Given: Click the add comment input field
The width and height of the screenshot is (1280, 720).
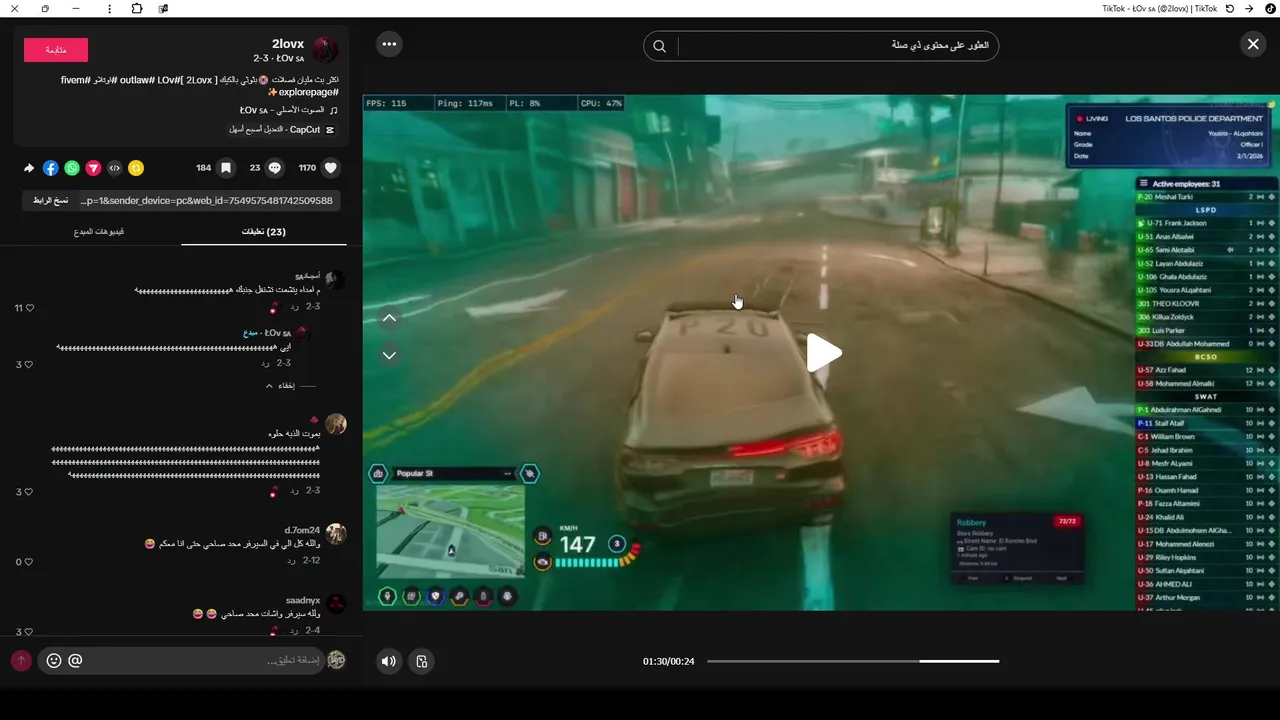Looking at the screenshot, I should (181, 661).
